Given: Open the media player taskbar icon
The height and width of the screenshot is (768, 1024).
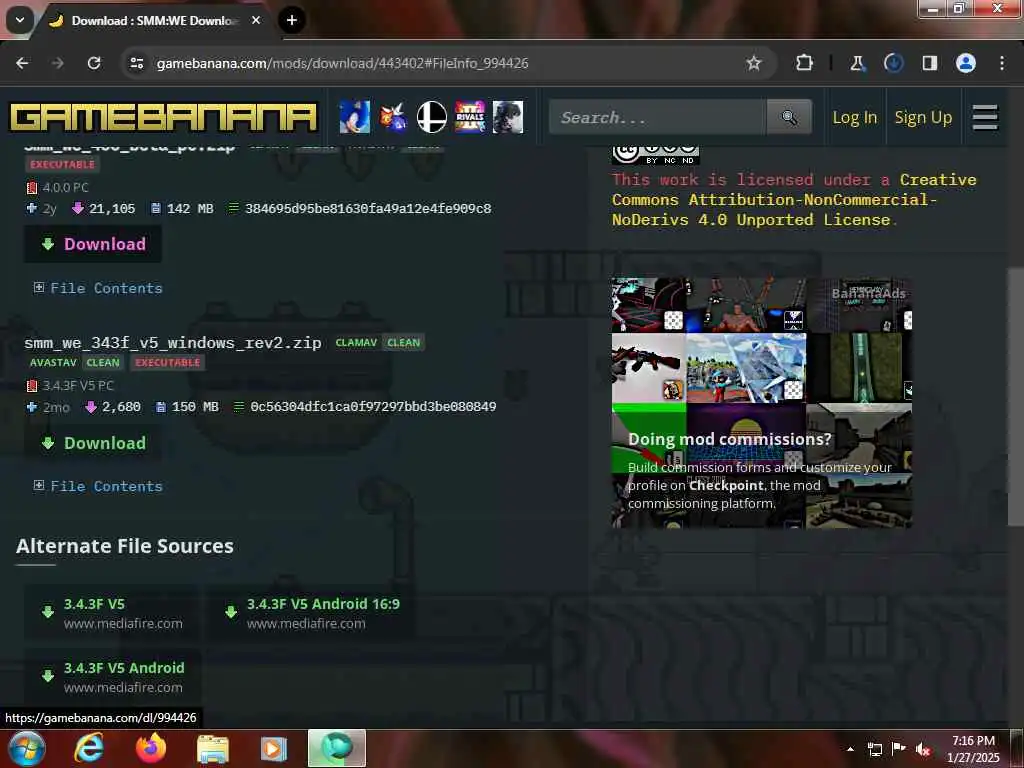Looking at the screenshot, I should 274,749.
